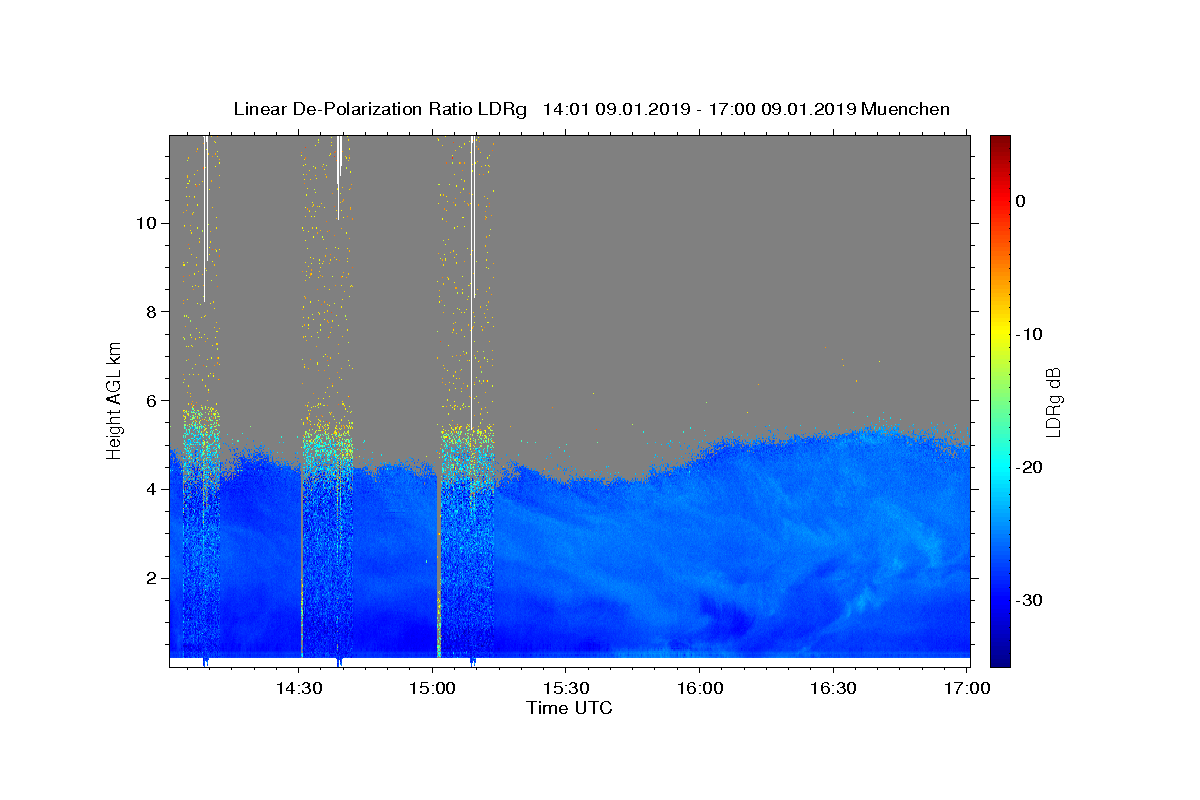1200x800 pixels.
Task: Click the colorbar value -20
Action: (x=1030, y=467)
